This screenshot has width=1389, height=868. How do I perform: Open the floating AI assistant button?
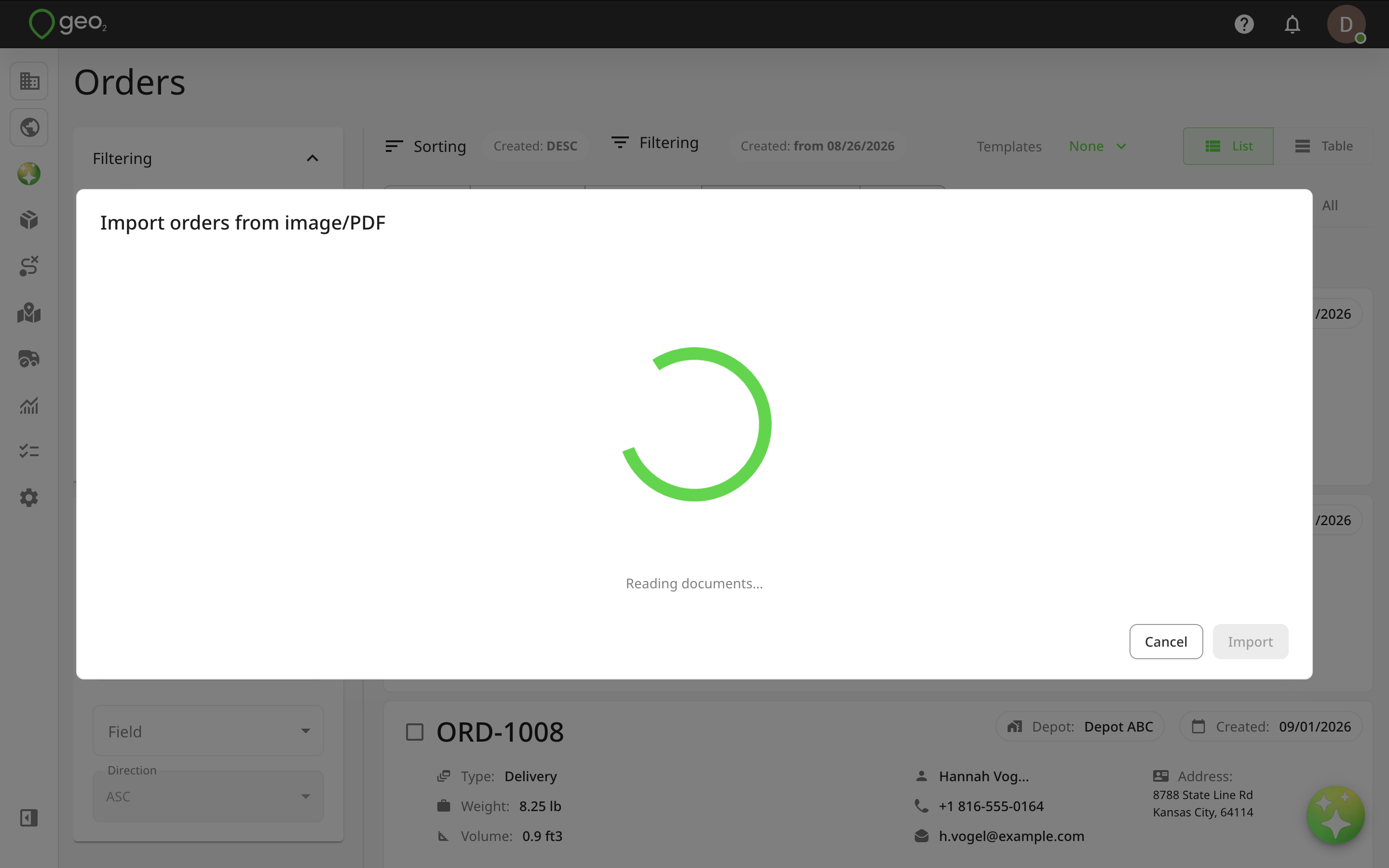pos(1335,814)
